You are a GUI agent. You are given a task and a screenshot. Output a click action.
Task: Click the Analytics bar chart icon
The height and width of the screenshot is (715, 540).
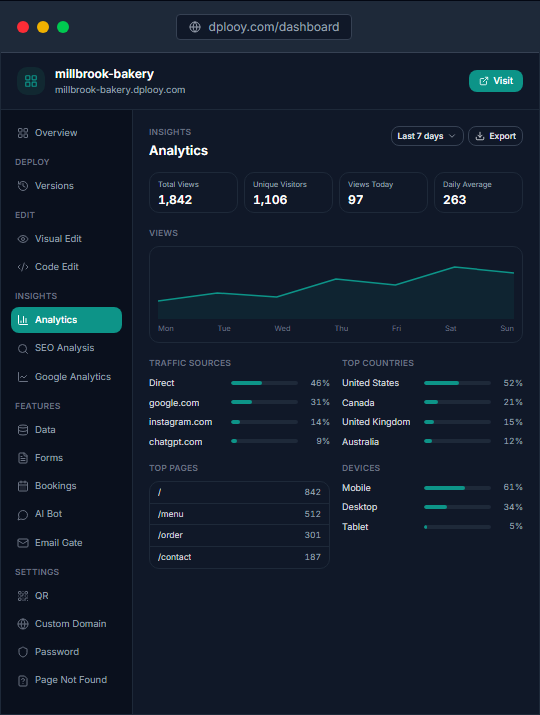click(x=23, y=320)
